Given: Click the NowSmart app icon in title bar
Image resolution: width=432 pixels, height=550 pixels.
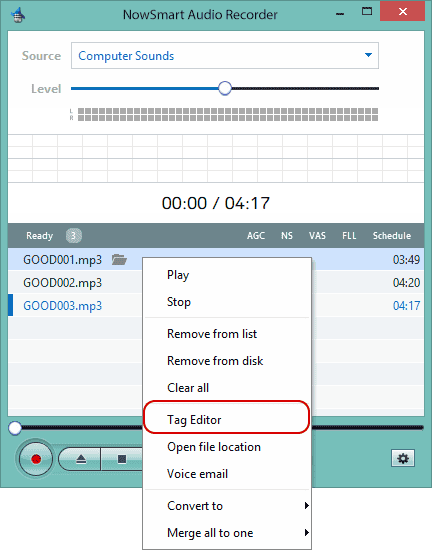Looking at the screenshot, I should pyautogui.click(x=18, y=14).
